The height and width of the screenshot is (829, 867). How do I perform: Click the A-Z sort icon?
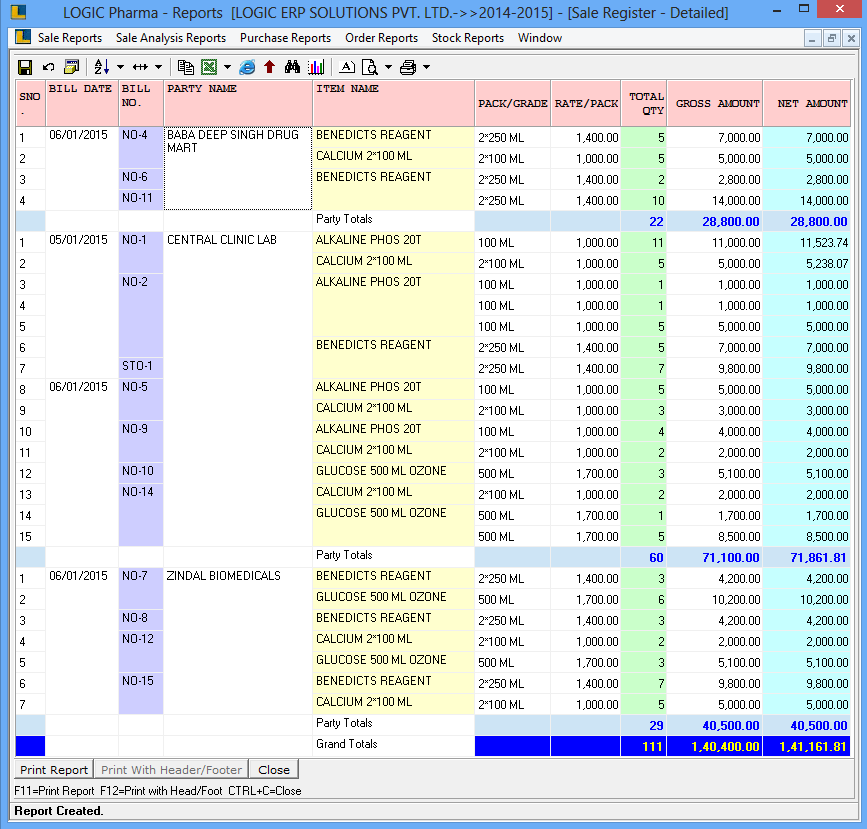[101, 67]
